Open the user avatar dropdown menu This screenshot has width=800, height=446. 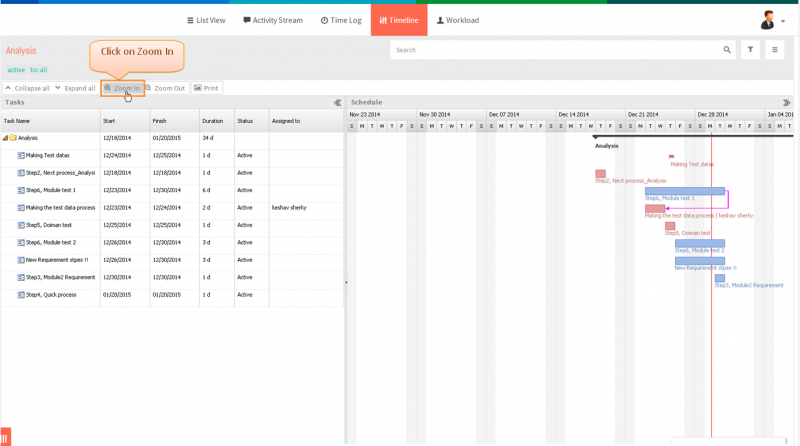coord(772,20)
